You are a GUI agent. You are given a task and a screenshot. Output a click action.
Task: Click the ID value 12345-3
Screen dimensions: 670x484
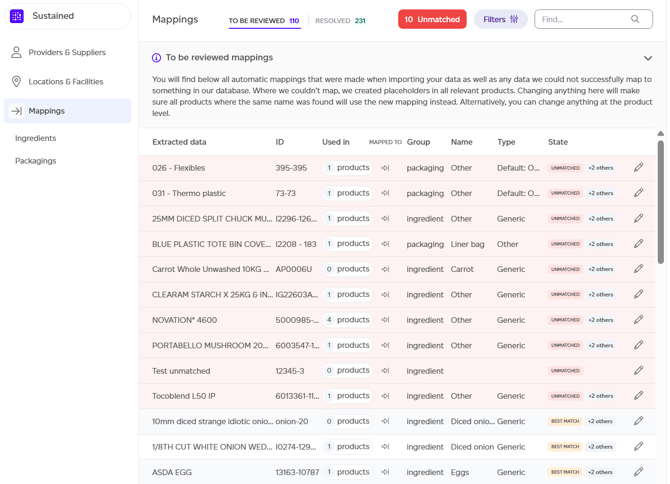[x=290, y=371]
